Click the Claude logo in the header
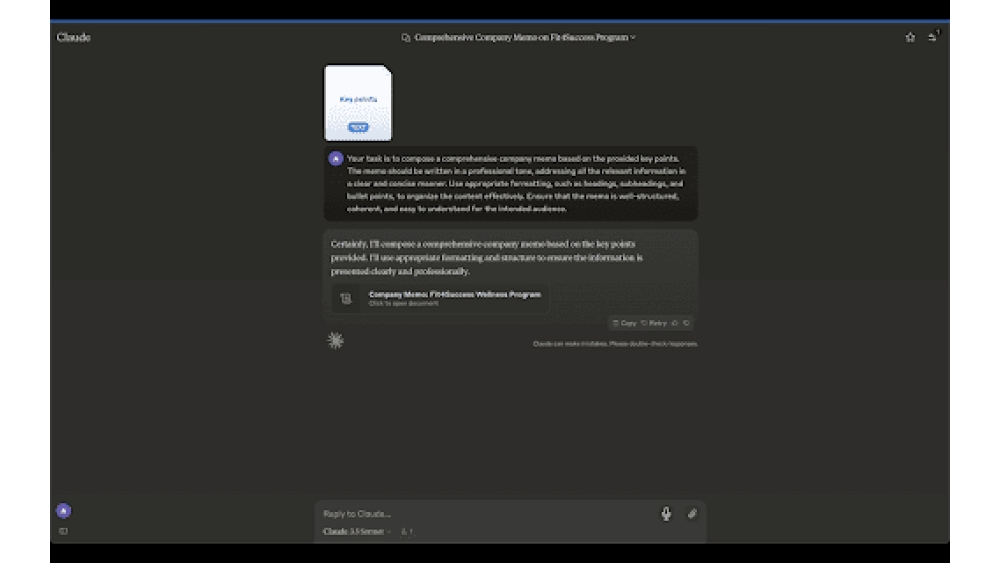1000x563 pixels. (73, 37)
